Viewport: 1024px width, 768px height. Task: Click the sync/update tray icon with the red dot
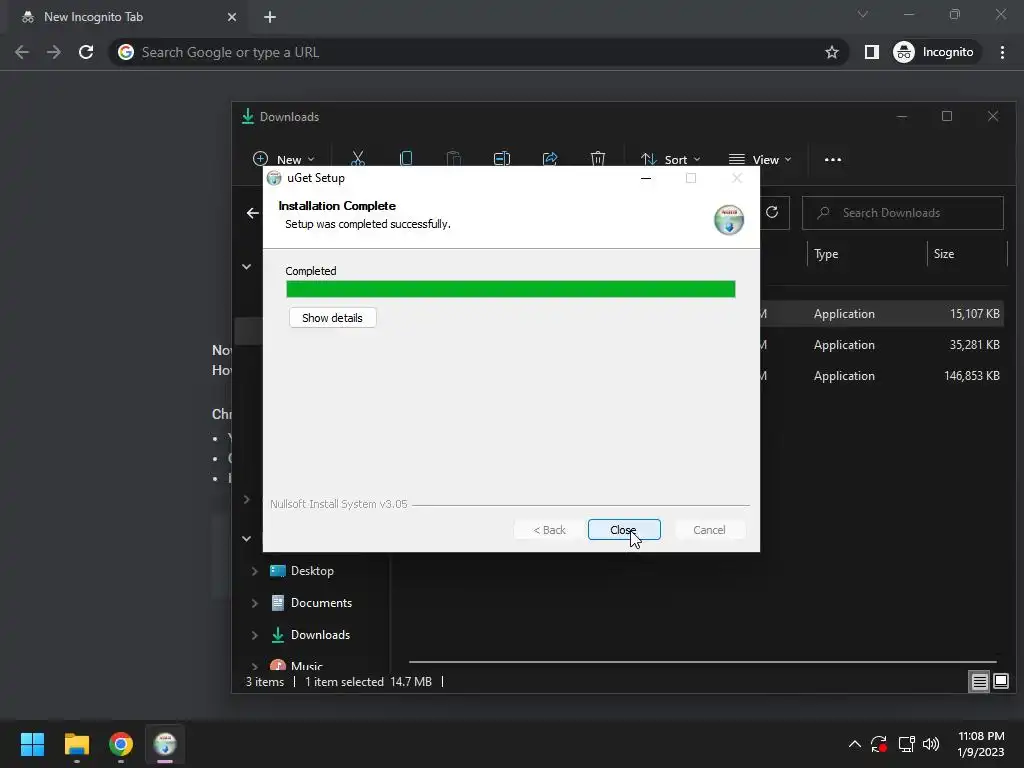point(879,744)
